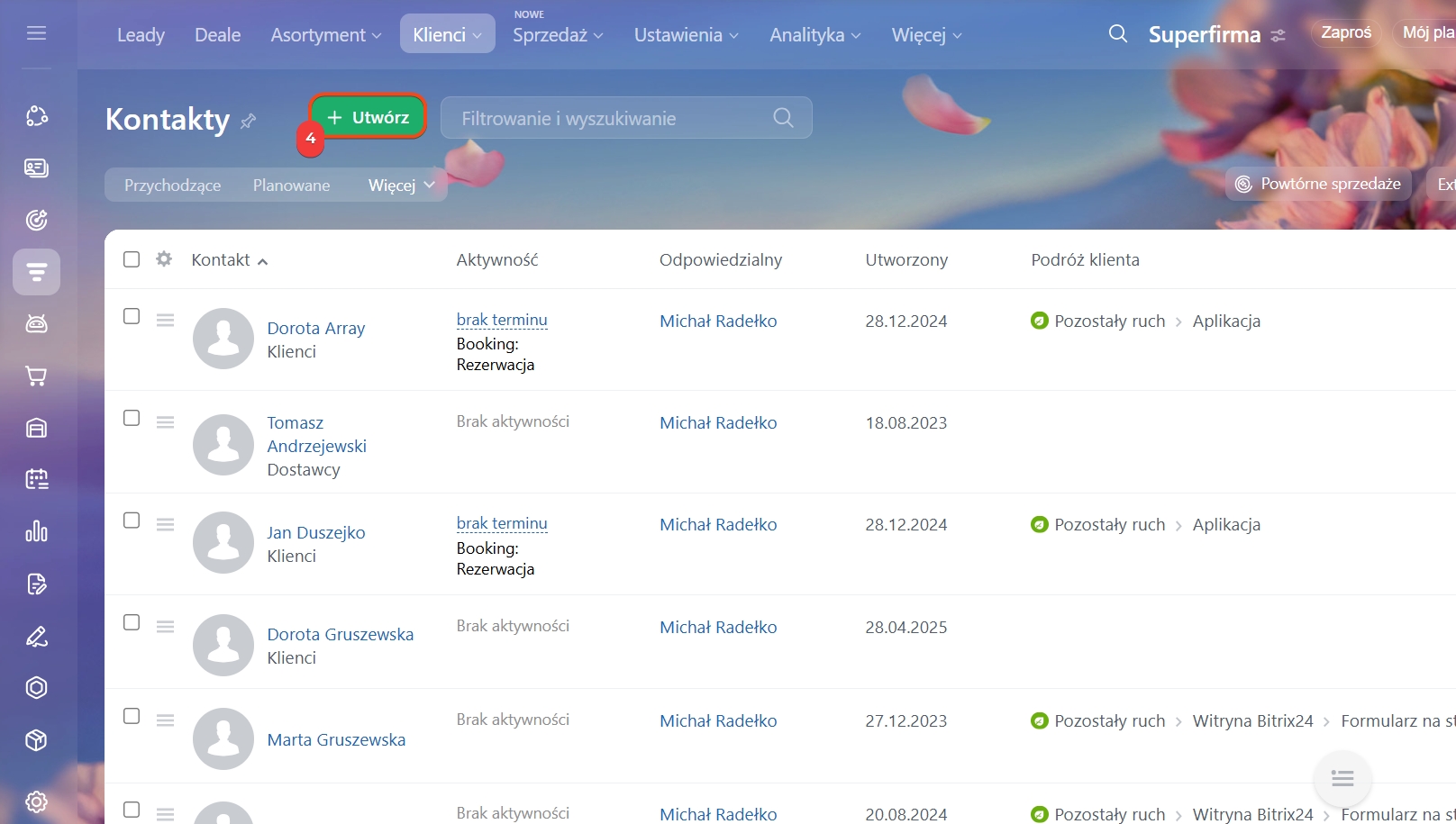The image size is (1456, 824).
Task: Open contact Dorota Array
Action: coord(315,328)
